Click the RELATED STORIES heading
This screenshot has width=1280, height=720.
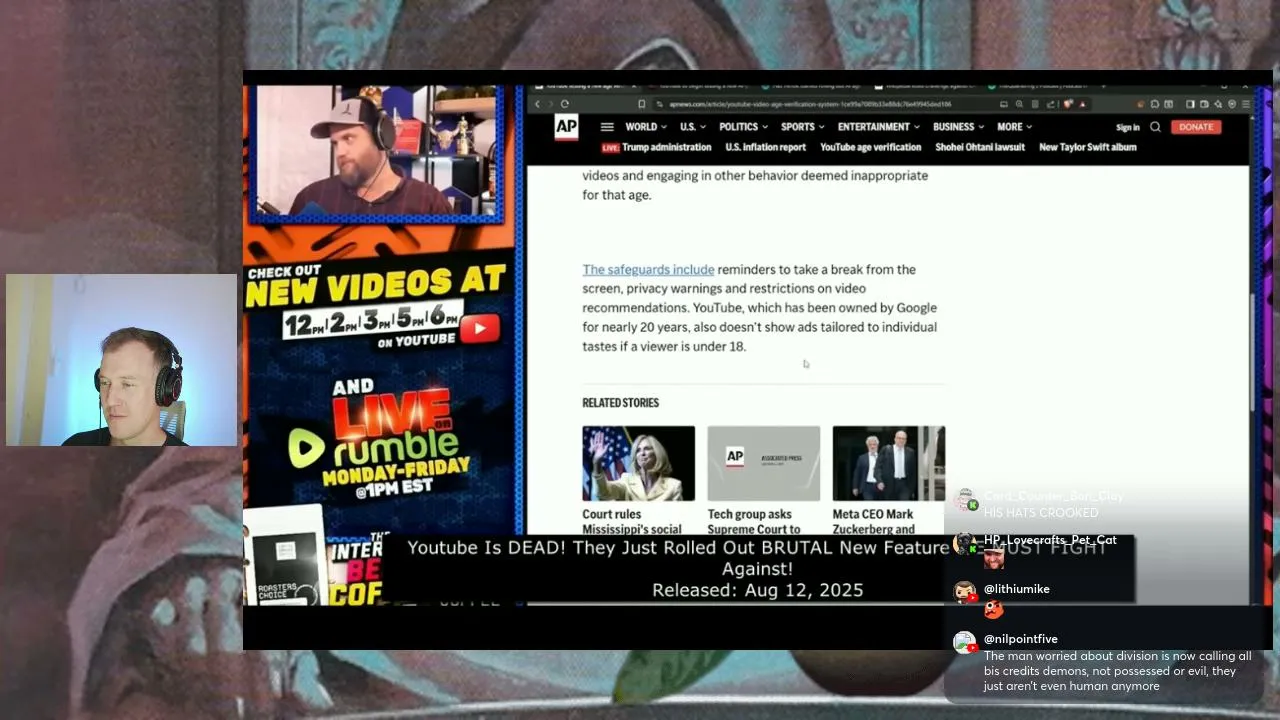(x=621, y=403)
